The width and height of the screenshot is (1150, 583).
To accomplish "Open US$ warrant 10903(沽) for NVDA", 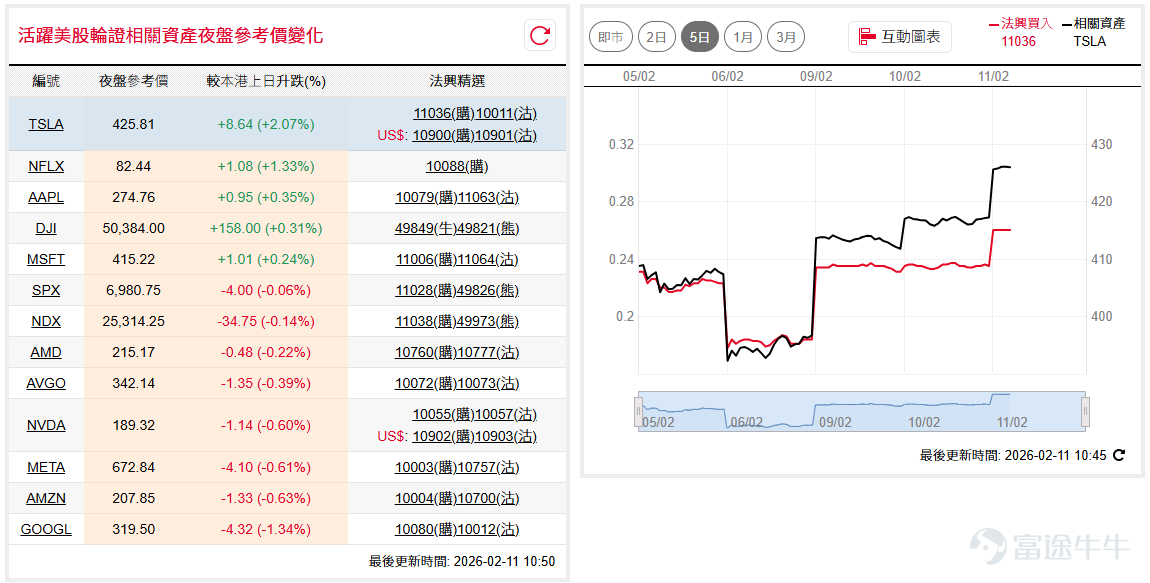I will (506, 436).
